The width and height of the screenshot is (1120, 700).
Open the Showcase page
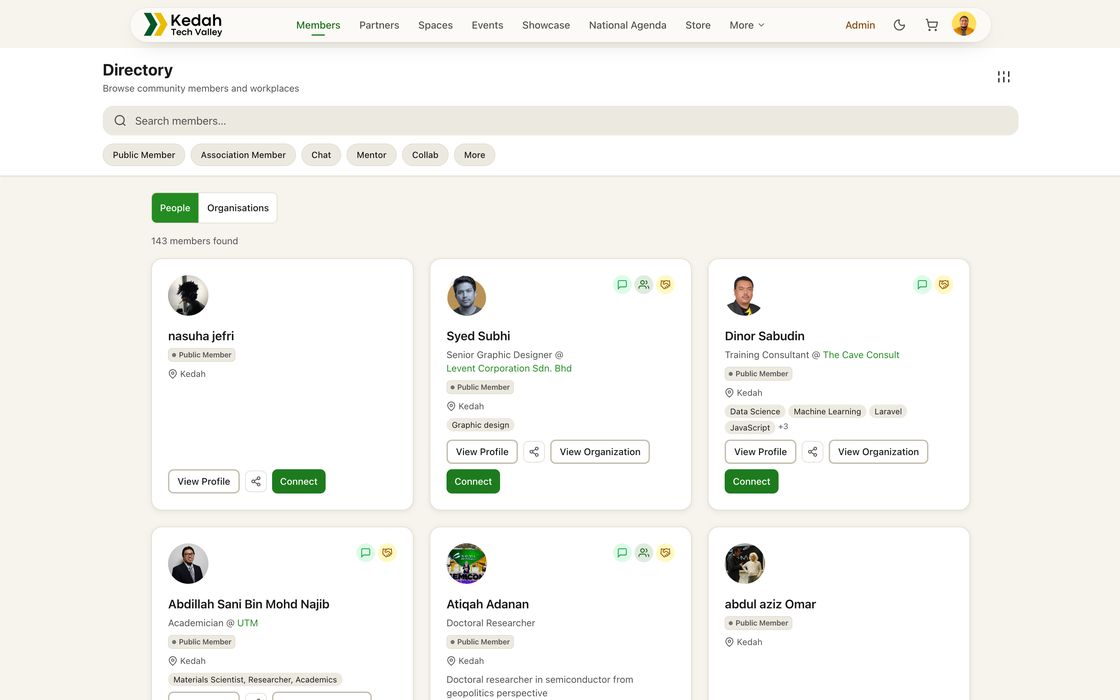pos(546,25)
